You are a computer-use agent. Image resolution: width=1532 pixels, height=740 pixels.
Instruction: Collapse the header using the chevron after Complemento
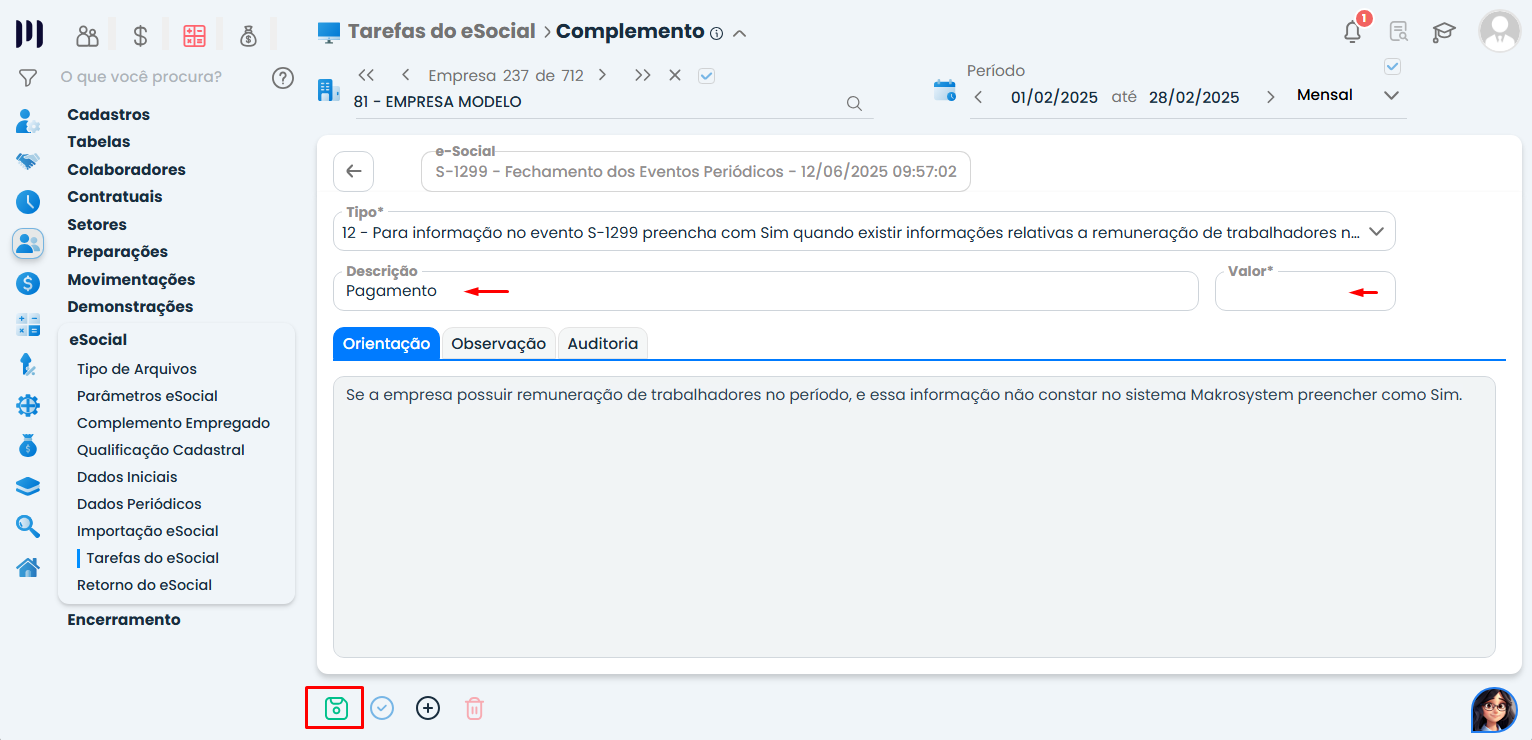click(x=740, y=33)
